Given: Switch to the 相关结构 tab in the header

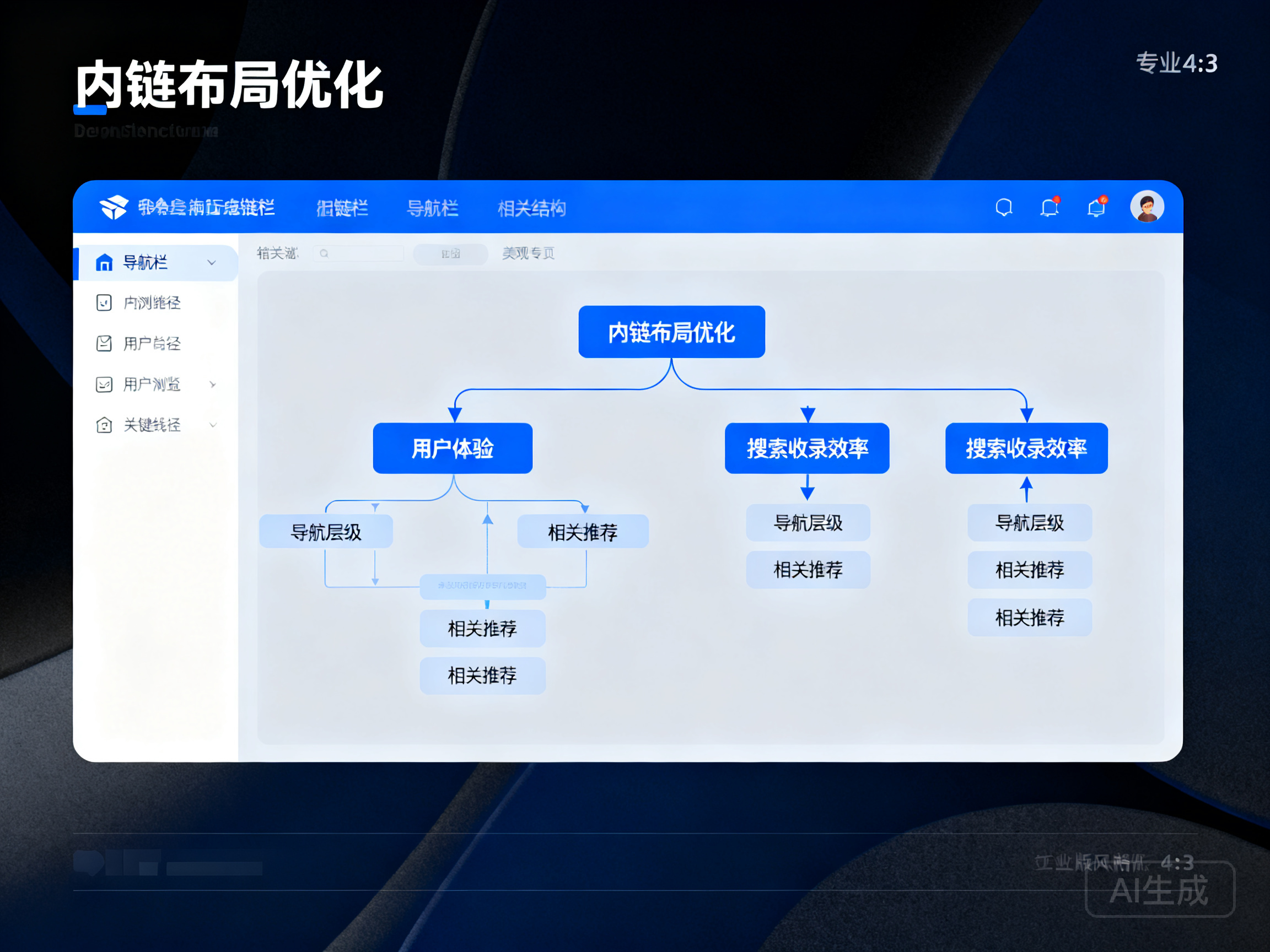Looking at the screenshot, I should 532,208.
